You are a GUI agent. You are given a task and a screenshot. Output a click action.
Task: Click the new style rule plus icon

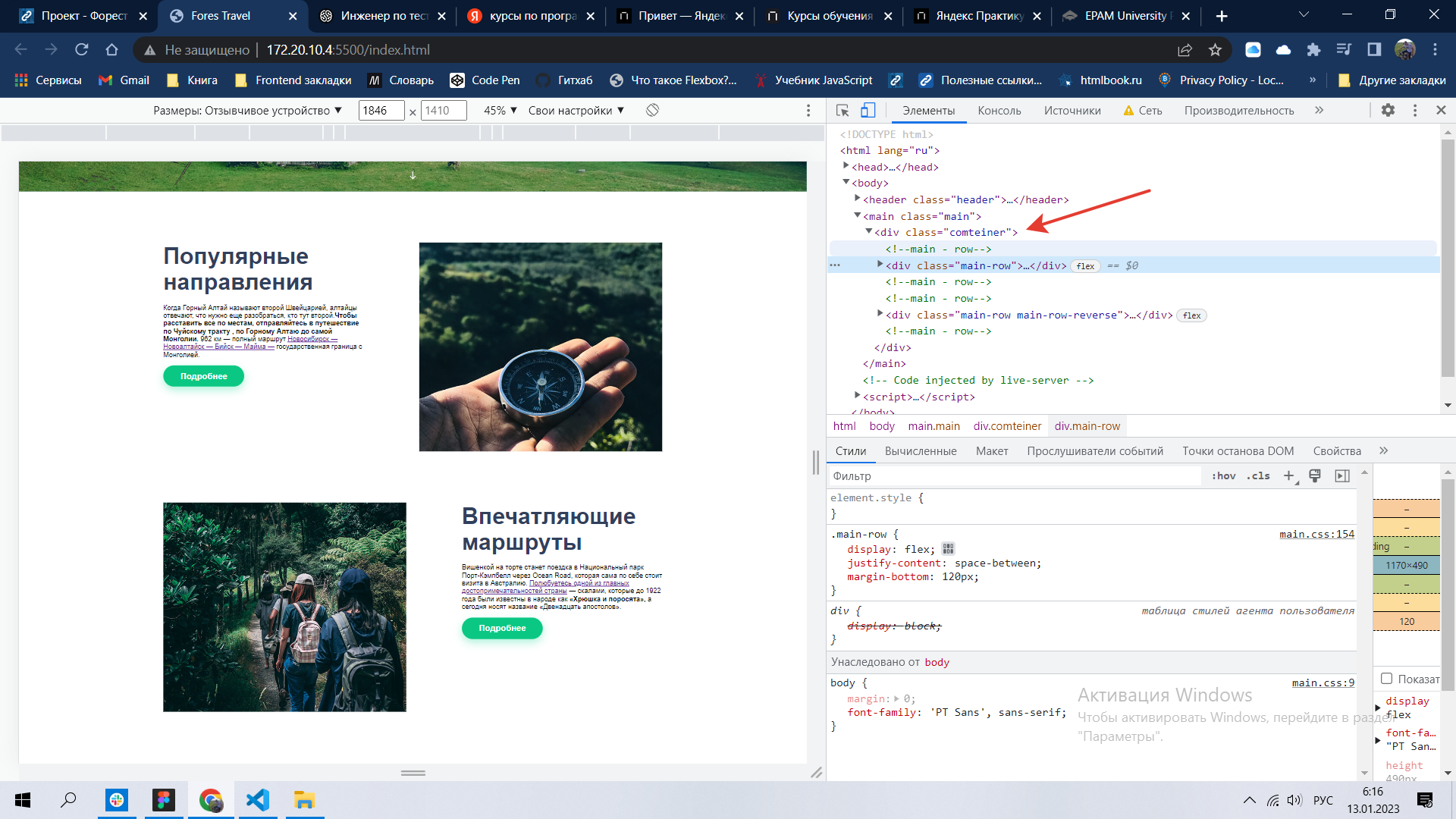click(x=1288, y=475)
